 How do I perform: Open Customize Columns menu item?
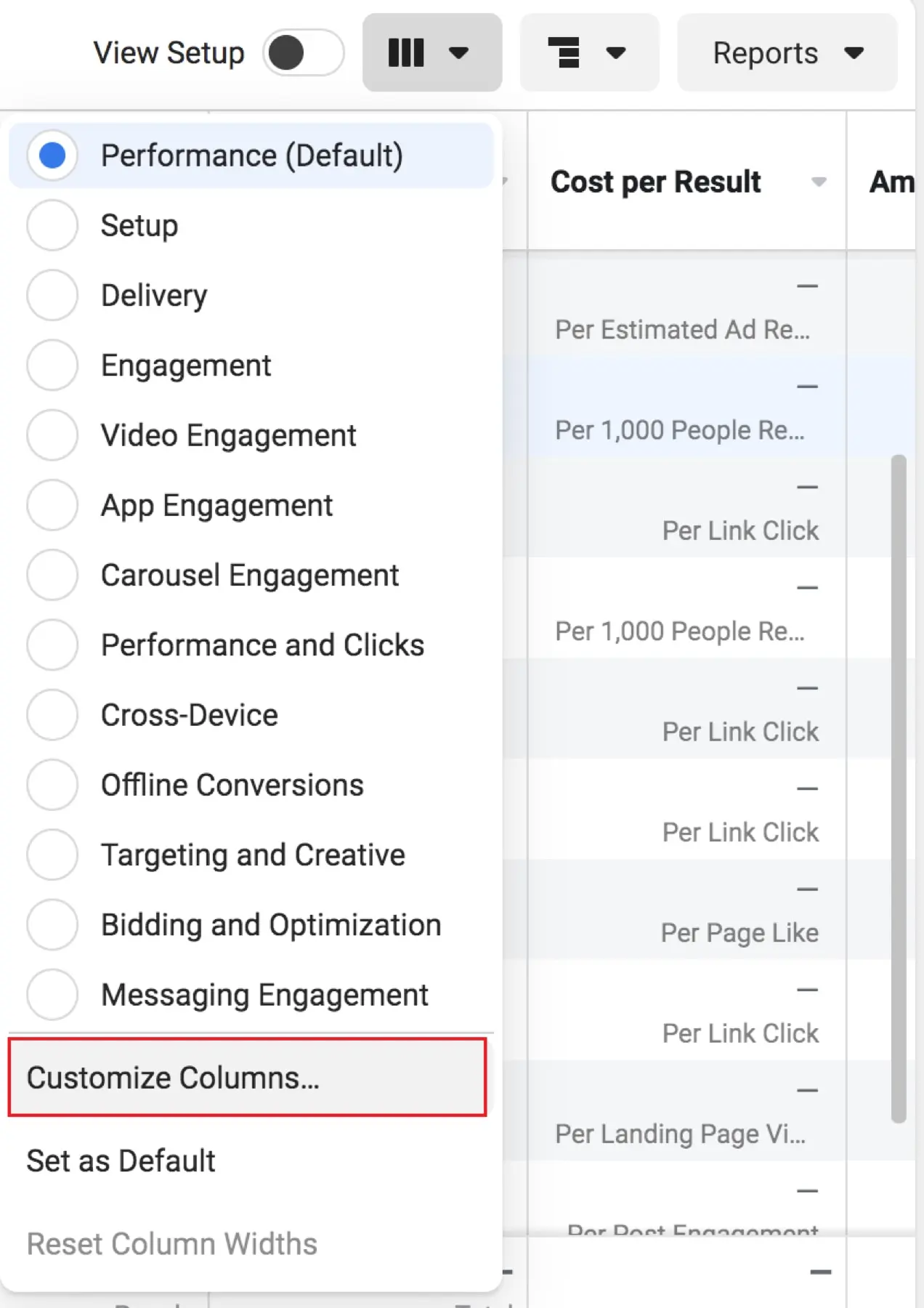coord(247,1078)
